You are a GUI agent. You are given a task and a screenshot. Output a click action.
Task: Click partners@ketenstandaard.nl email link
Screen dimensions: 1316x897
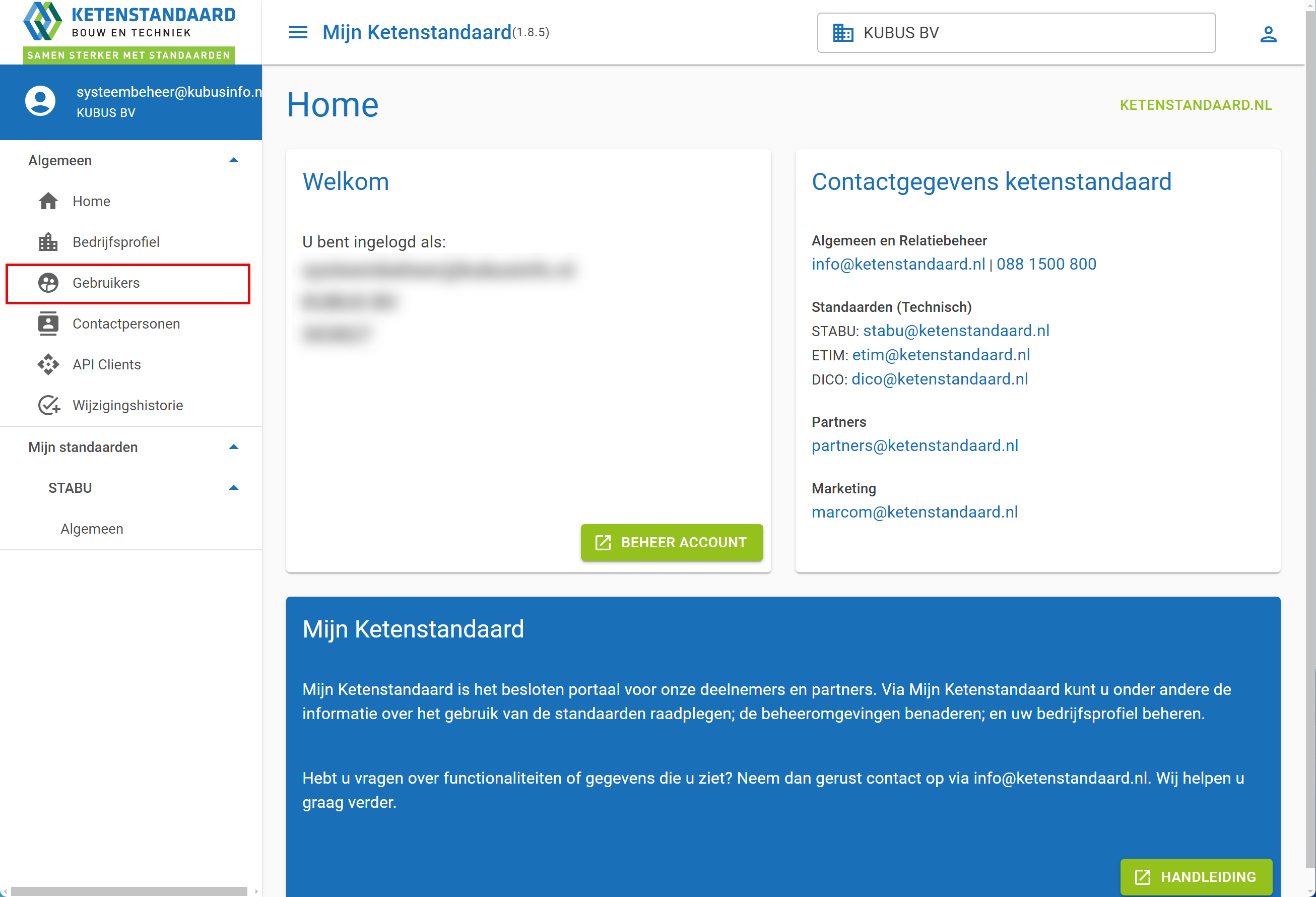(x=914, y=445)
